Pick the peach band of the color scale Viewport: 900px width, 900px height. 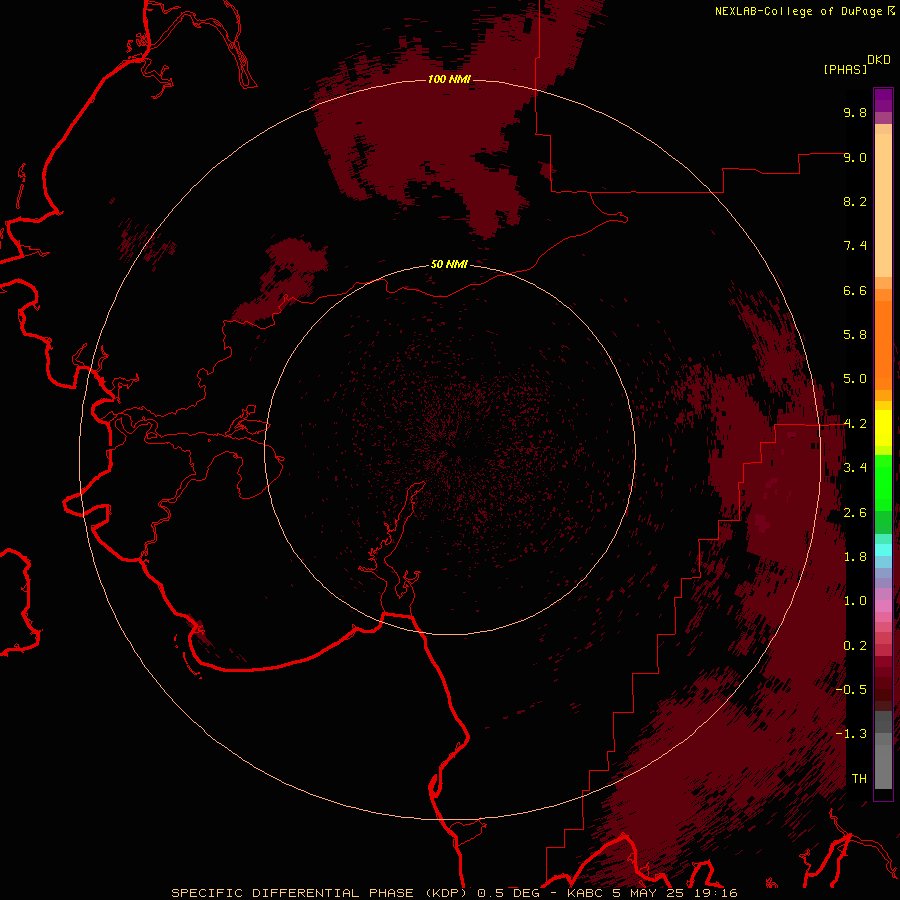pos(883,205)
